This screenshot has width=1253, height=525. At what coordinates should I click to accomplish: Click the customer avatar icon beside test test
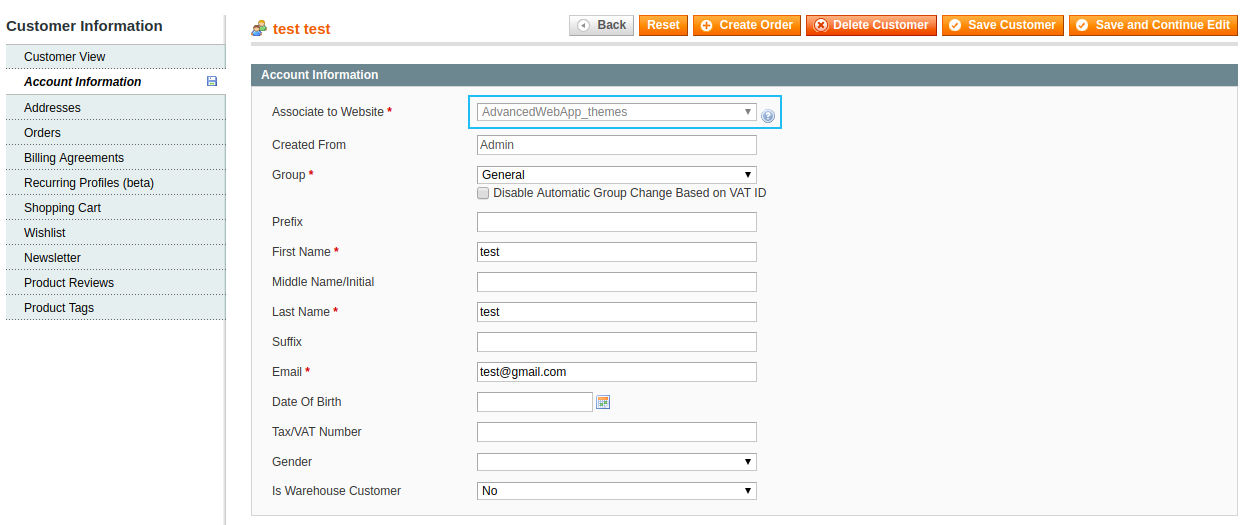pyautogui.click(x=259, y=28)
